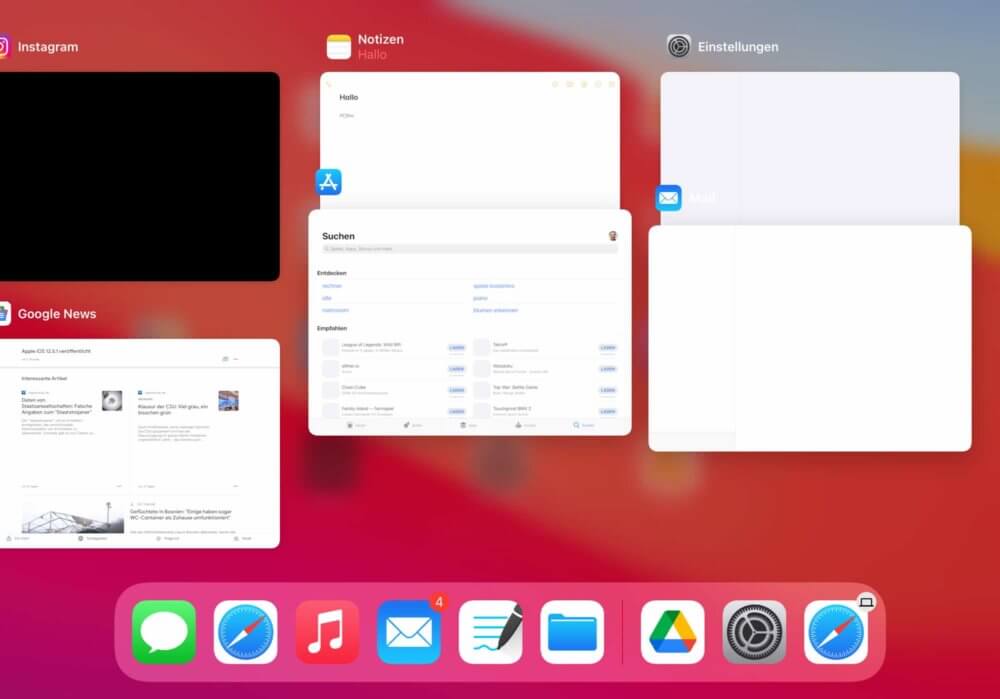Tap the Einstellungen gear icon above its card
Screen dimensions: 1000x699
point(679,47)
